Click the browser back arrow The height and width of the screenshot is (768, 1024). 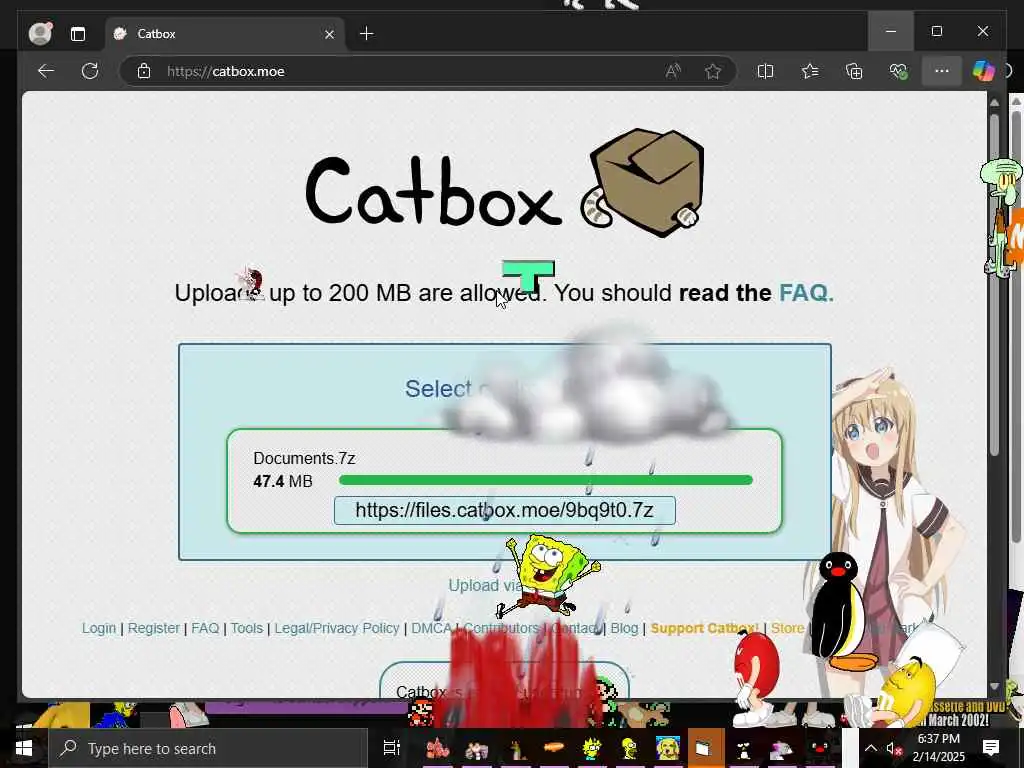(x=46, y=71)
